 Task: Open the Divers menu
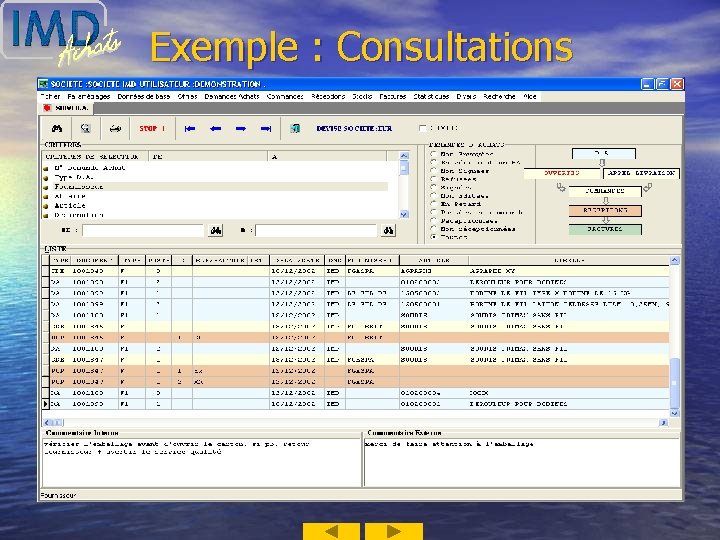tap(466, 96)
